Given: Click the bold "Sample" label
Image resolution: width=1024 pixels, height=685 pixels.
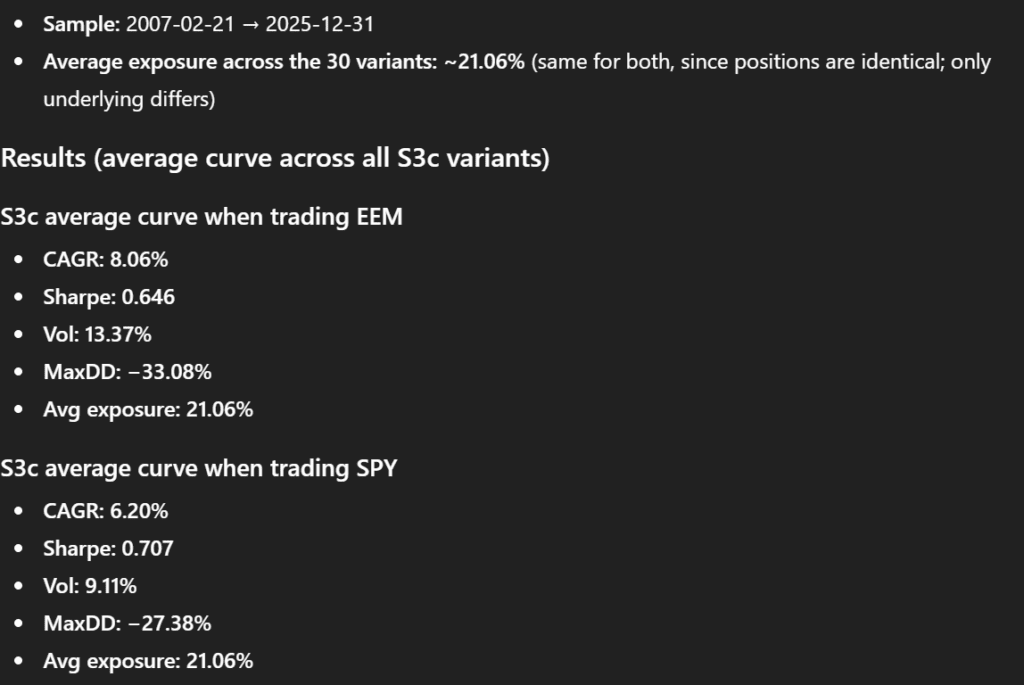Looking at the screenshot, I should point(80,24).
